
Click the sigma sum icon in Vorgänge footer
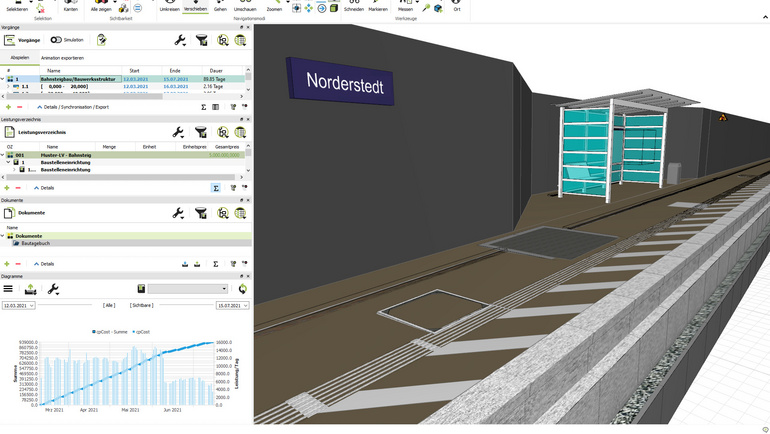[203, 107]
